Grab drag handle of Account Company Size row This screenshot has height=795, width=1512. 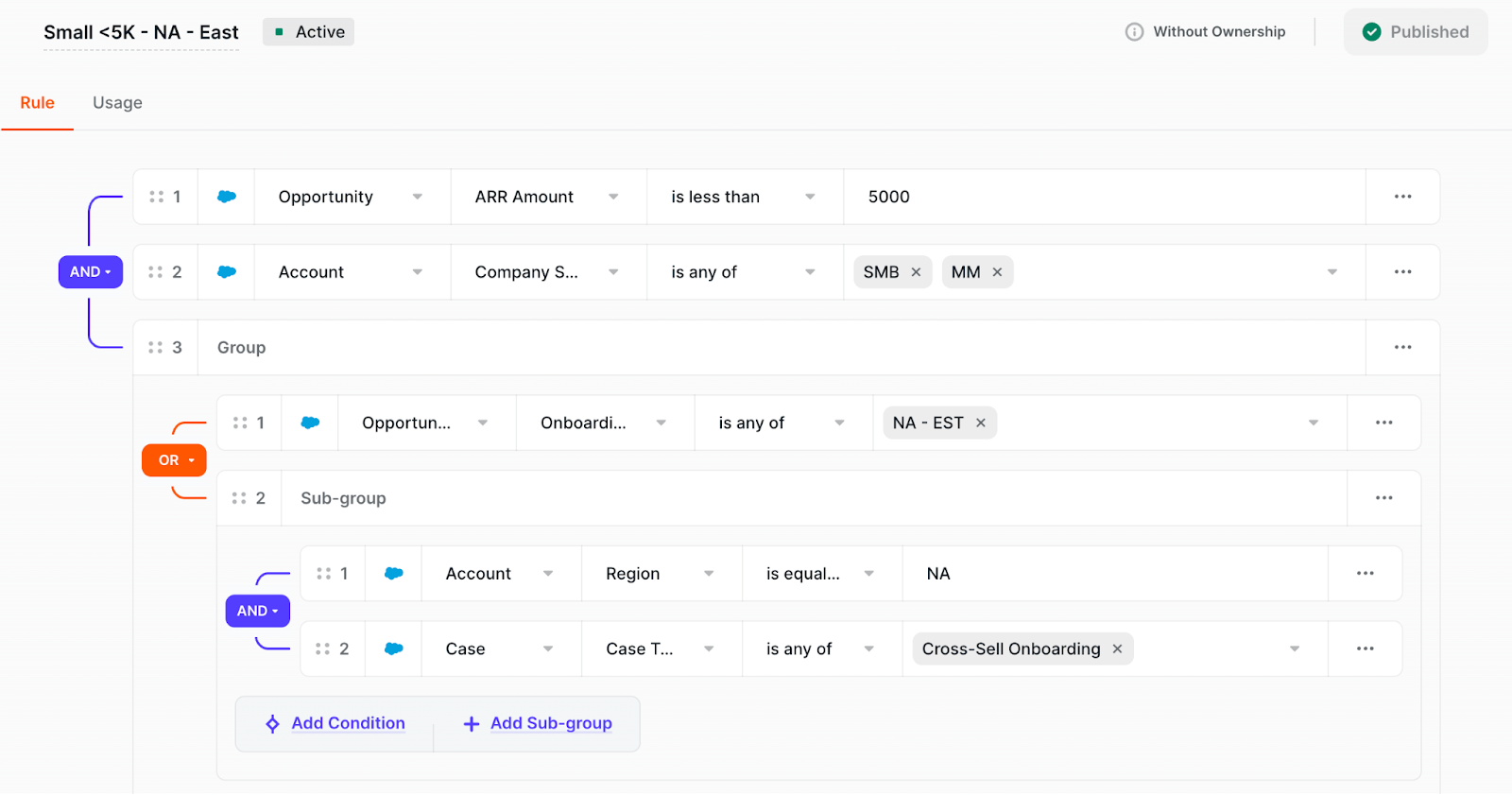click(x=156, y=272)
